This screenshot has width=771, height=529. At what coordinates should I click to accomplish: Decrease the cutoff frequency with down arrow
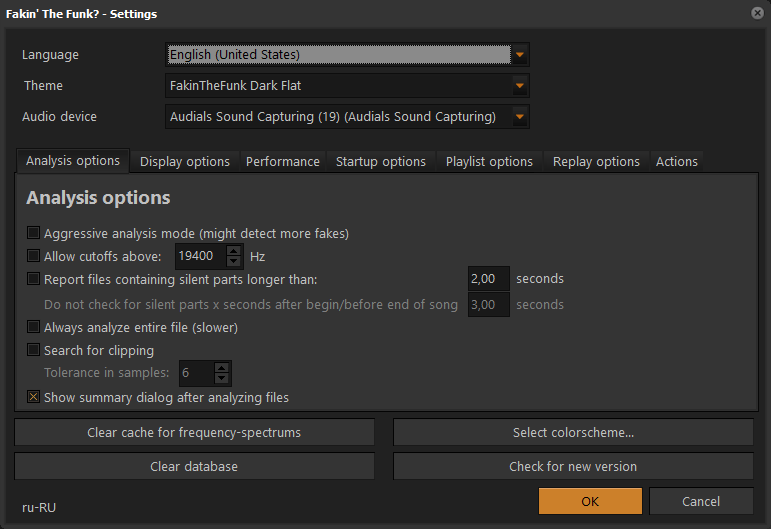tap(234, 262)
